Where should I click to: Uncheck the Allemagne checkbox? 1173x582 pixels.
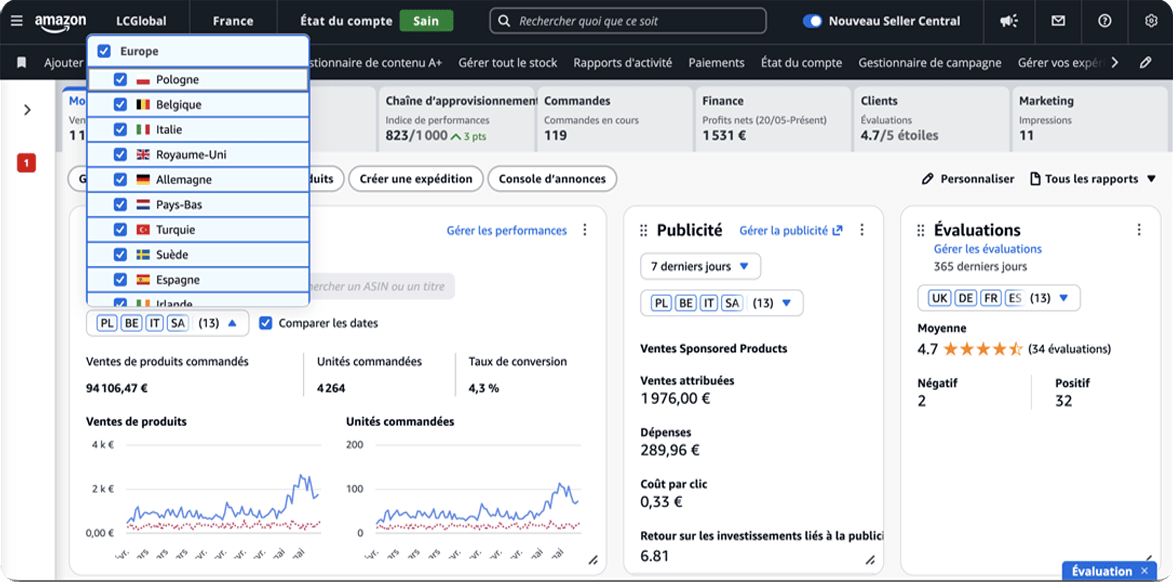pyautogui.click(x=120, y=180)
